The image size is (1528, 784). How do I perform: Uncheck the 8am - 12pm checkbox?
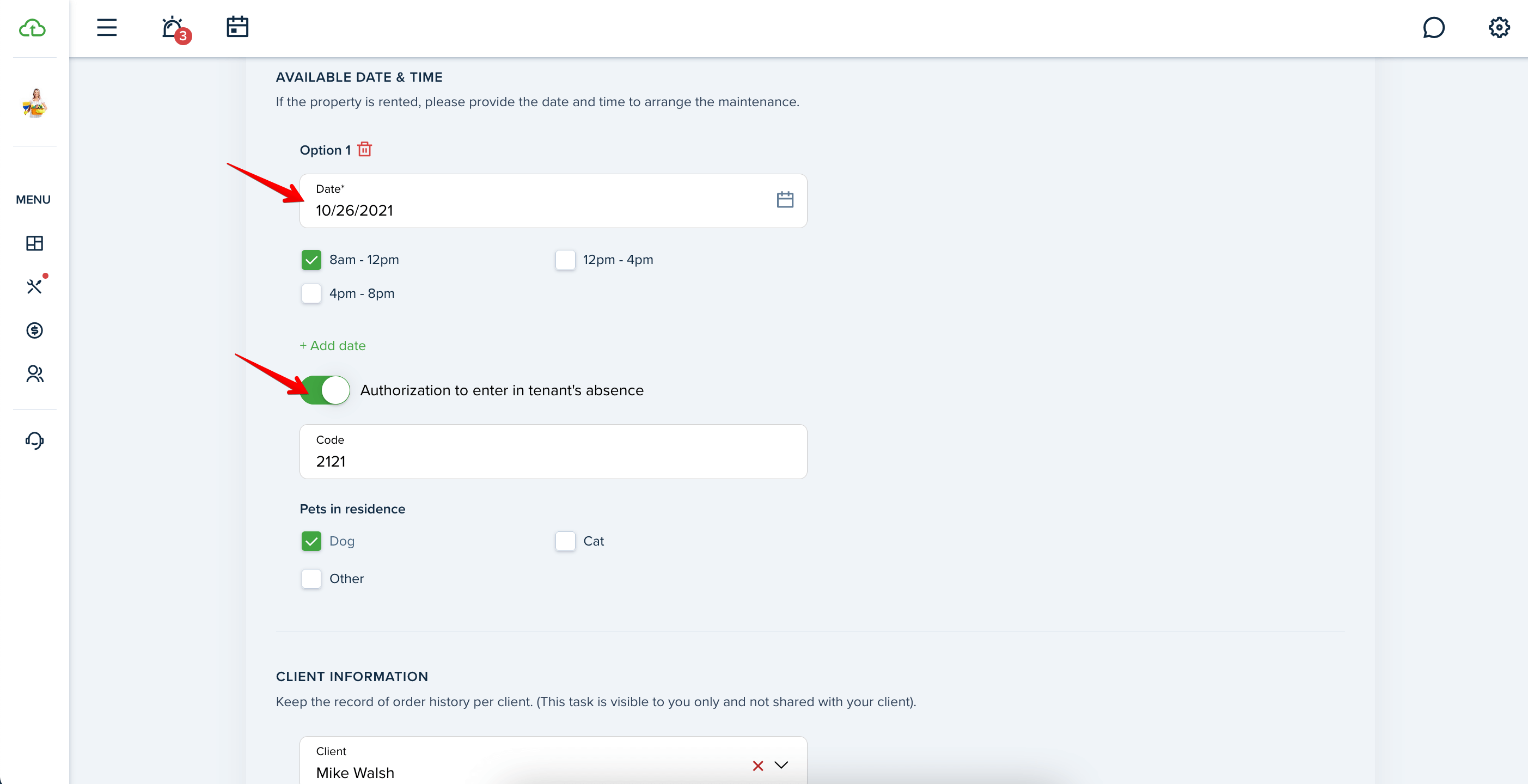[x=311, y=260]
